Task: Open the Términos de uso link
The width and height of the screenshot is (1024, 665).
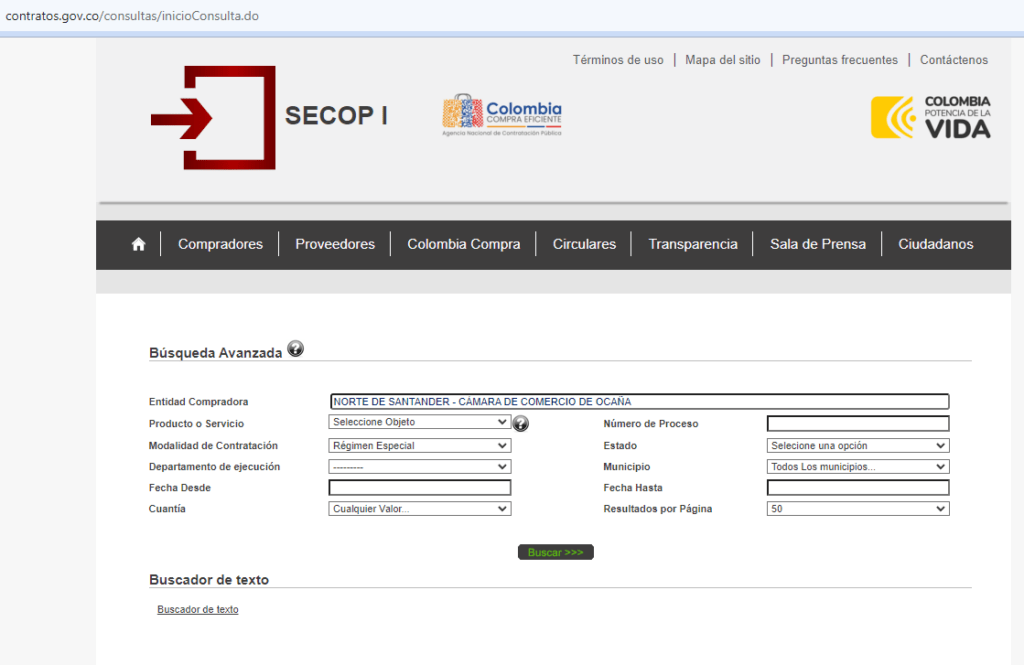Action: point(618,59)
